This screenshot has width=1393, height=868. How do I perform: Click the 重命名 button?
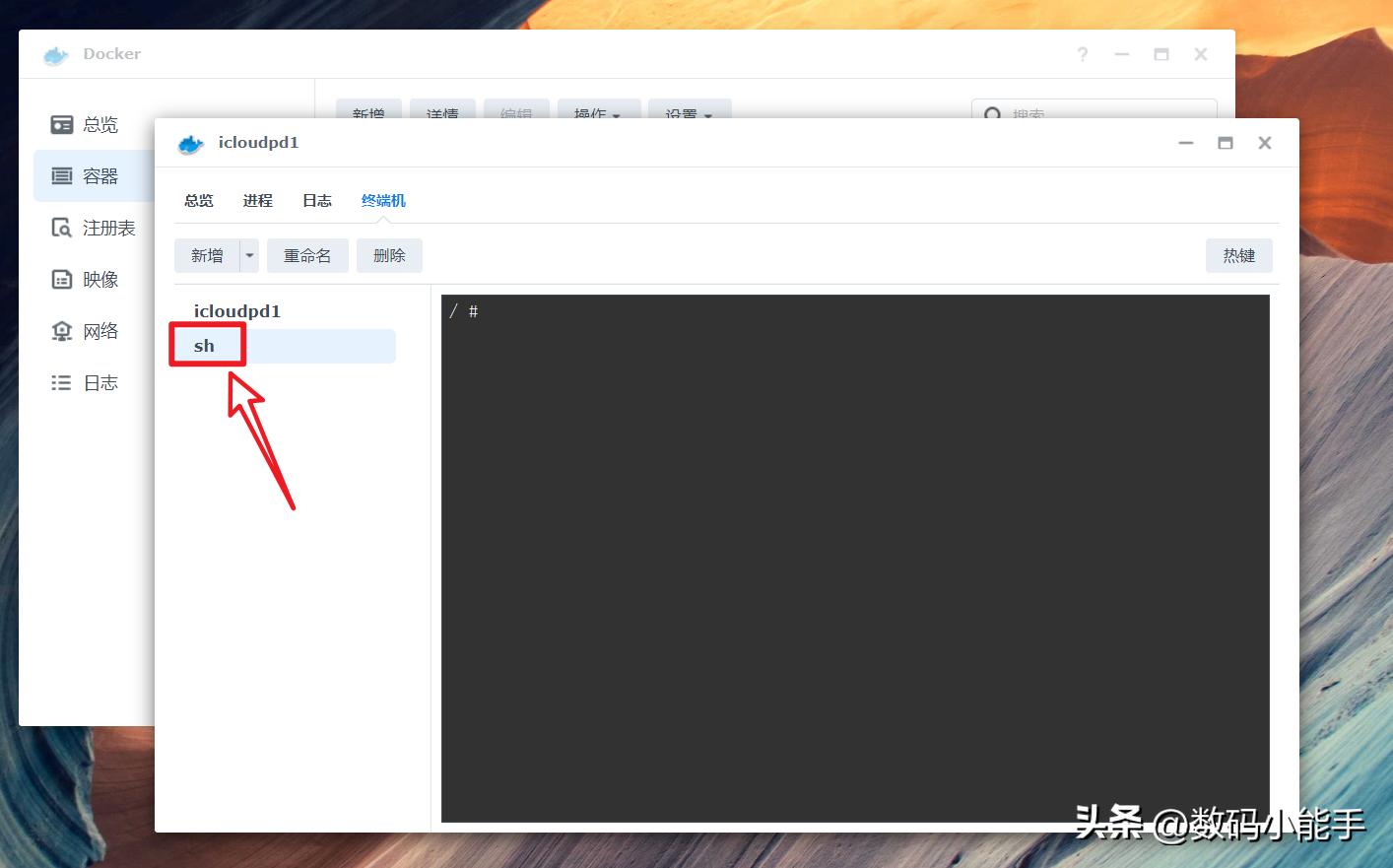point(306,255)
